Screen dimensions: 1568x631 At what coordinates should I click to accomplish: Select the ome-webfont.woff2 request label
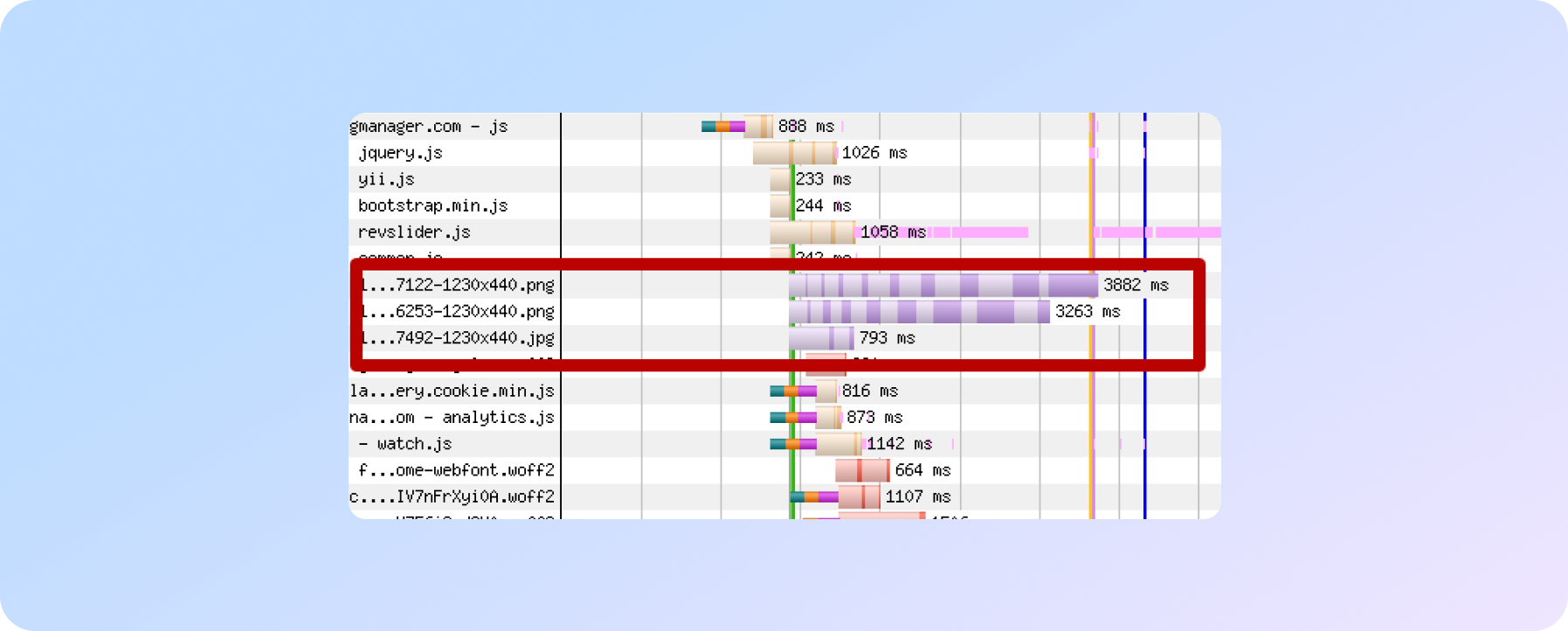(x=456, y=470)
